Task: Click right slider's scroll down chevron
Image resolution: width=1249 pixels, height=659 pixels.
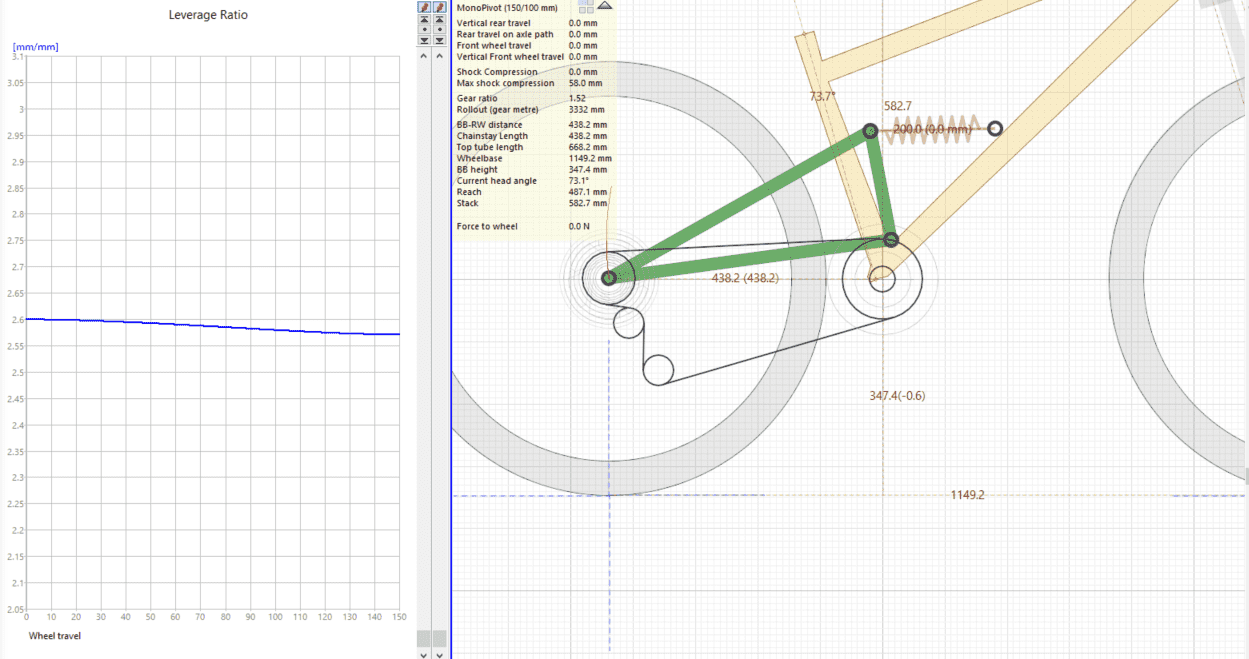Action: 439,653
